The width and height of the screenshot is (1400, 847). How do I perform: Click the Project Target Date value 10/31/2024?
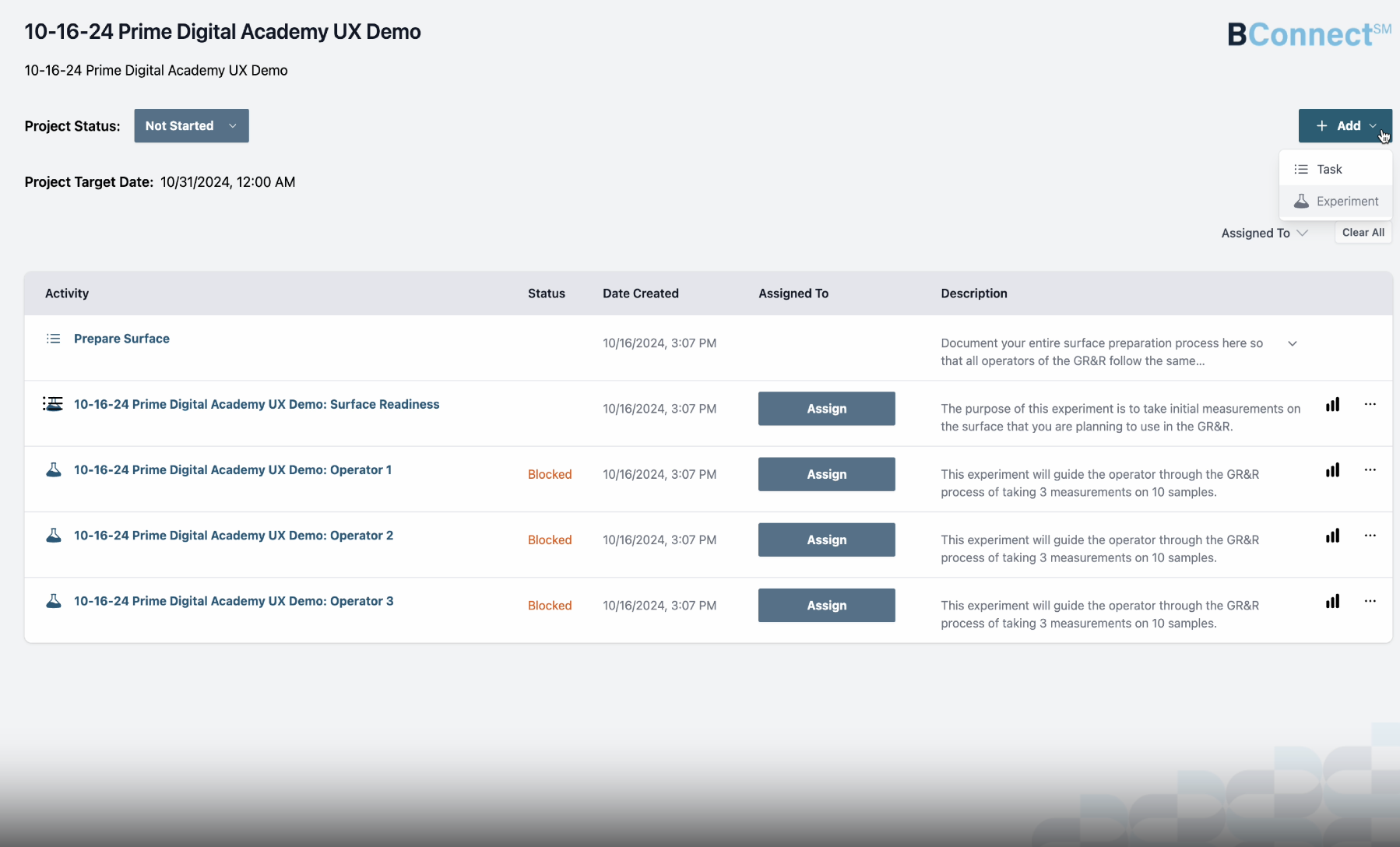coord(227,182)
